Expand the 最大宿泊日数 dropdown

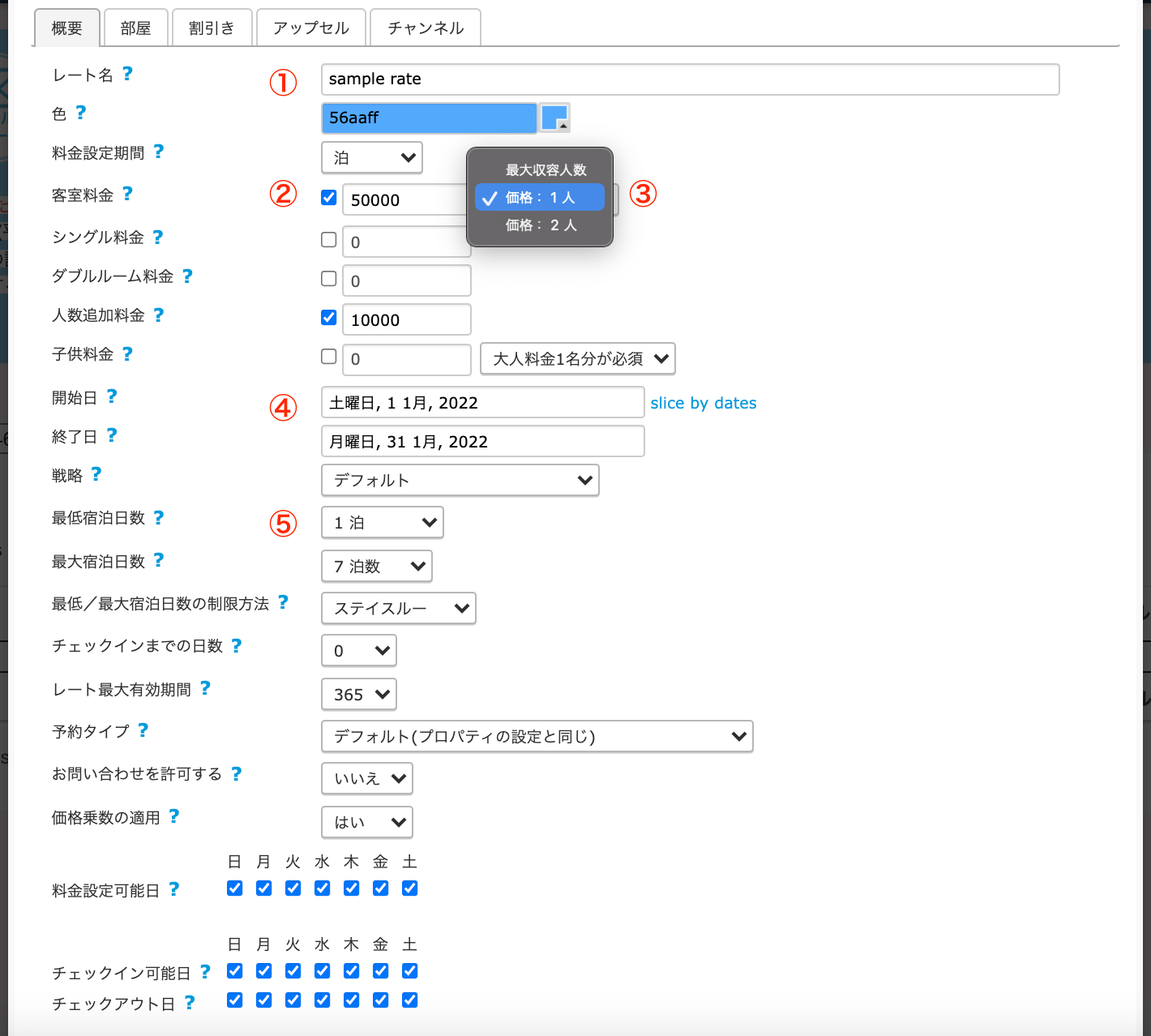[x=377, y=567]
